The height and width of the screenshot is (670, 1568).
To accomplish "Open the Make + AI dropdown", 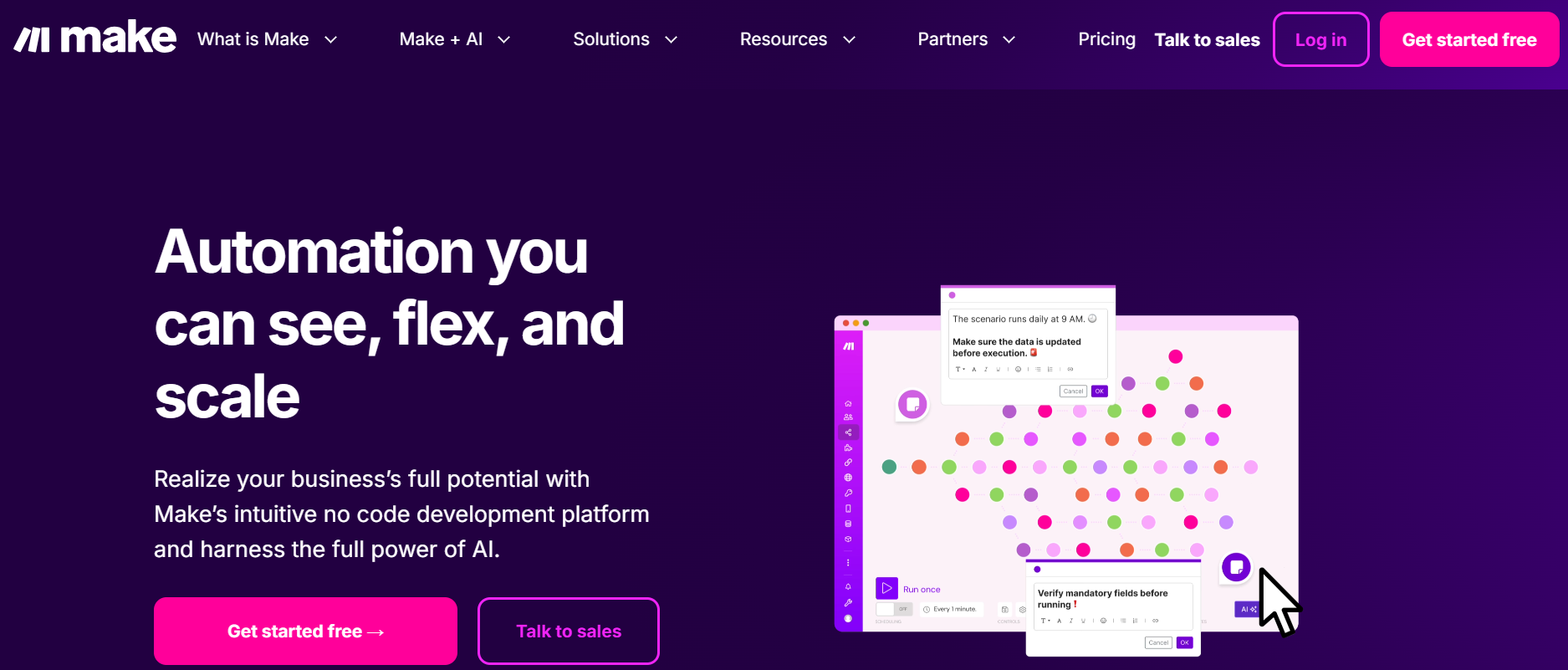I will [x=455, y=39].
